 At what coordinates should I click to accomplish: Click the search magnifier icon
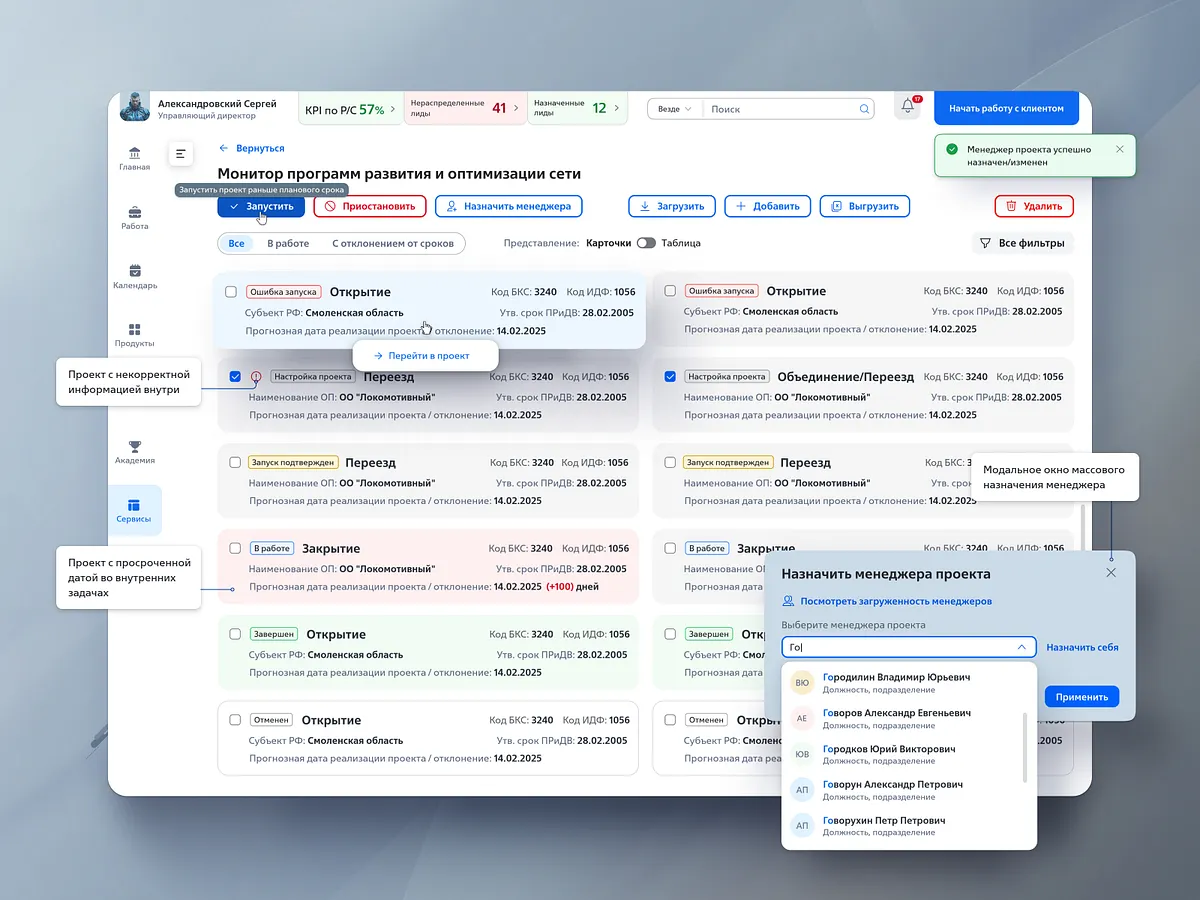(864, 109)
